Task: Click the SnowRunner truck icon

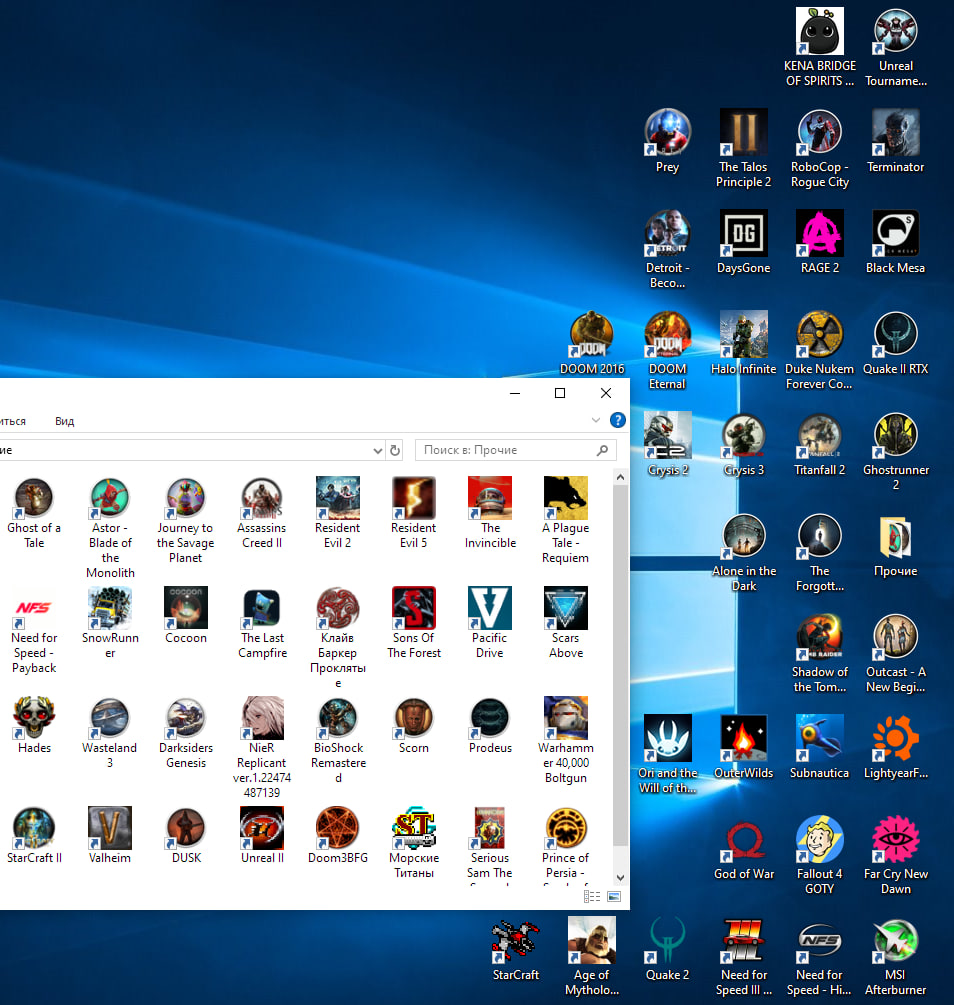Action: [x=110, y=608]
